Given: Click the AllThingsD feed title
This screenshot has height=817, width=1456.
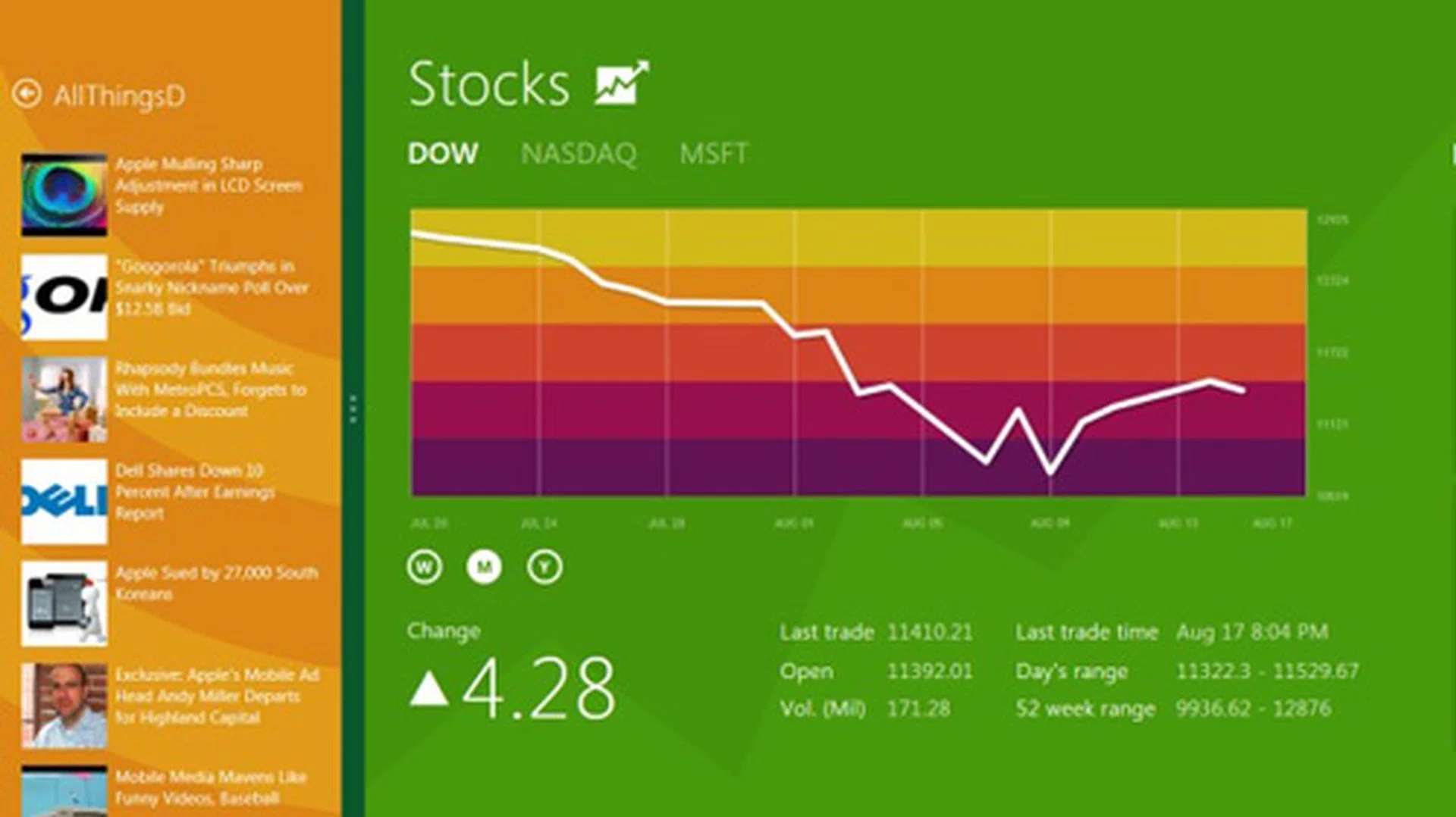Looking at the screenshot, I should click(119, 95).
